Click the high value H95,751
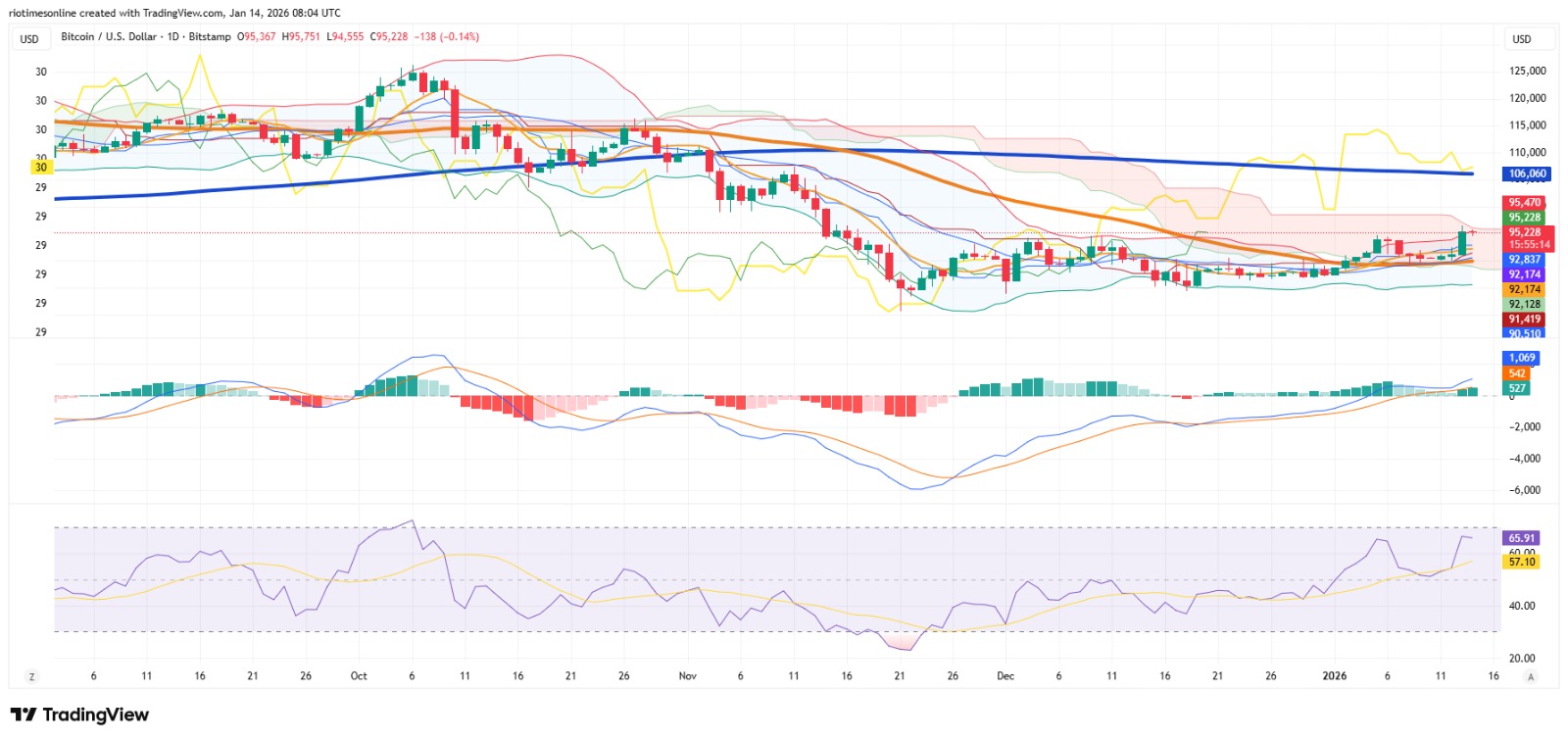 click(x=301, y=36)
